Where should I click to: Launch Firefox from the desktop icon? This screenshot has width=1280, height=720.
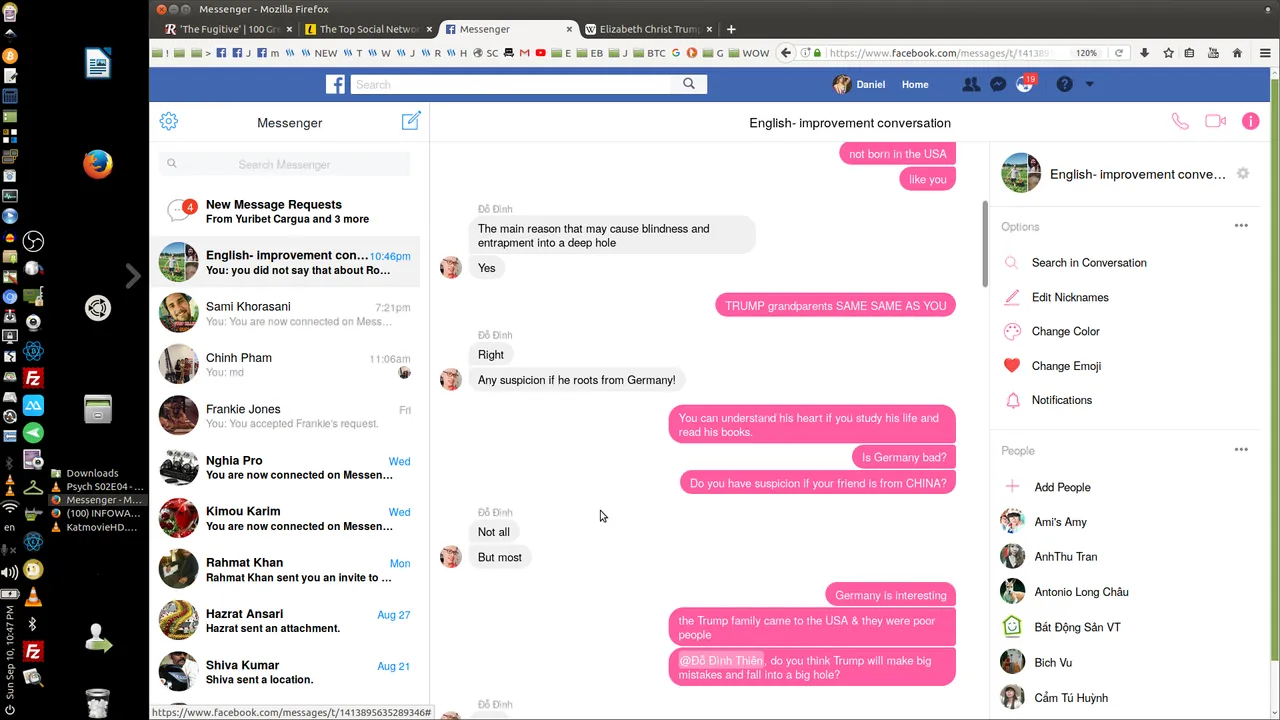coord(97,164)
